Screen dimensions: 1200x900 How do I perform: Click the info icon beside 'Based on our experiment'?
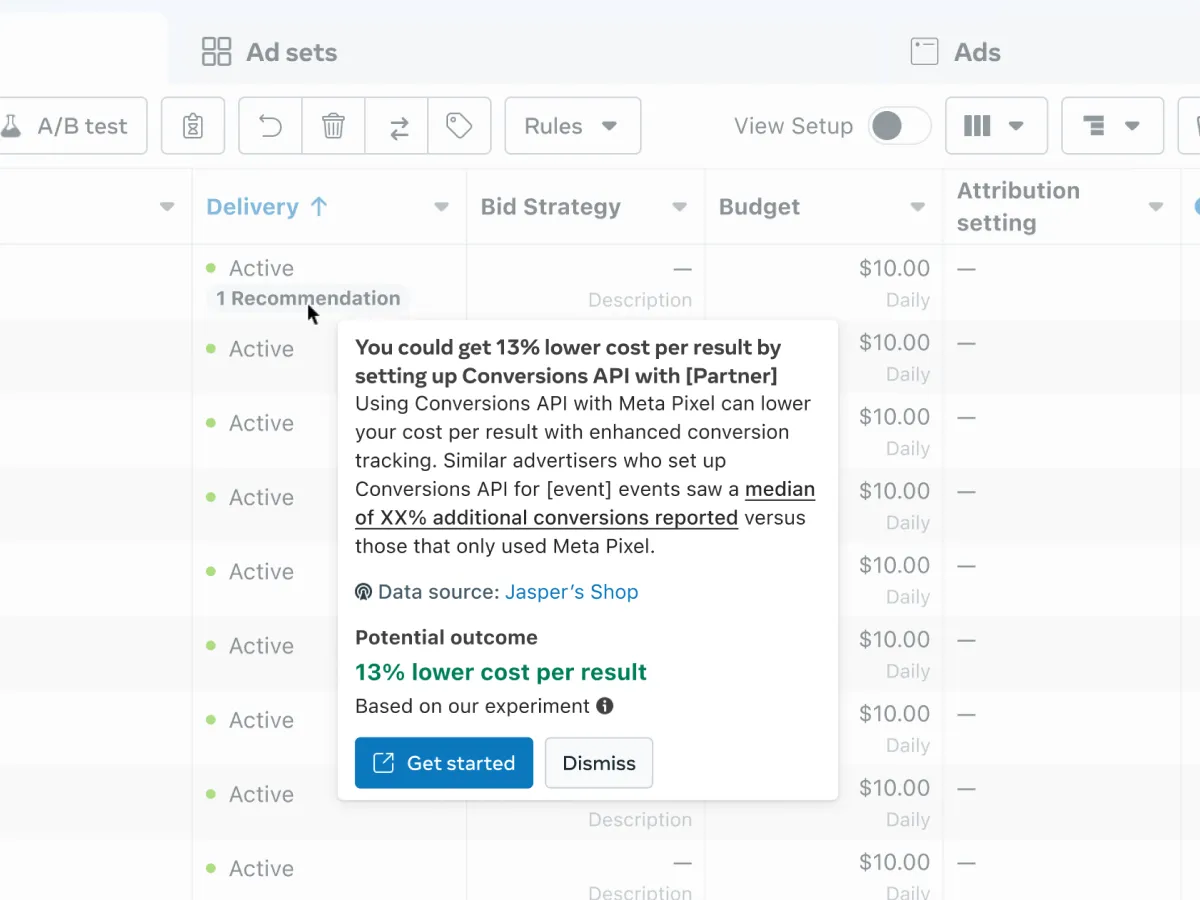pyautogui.click(x=605, y=706)
